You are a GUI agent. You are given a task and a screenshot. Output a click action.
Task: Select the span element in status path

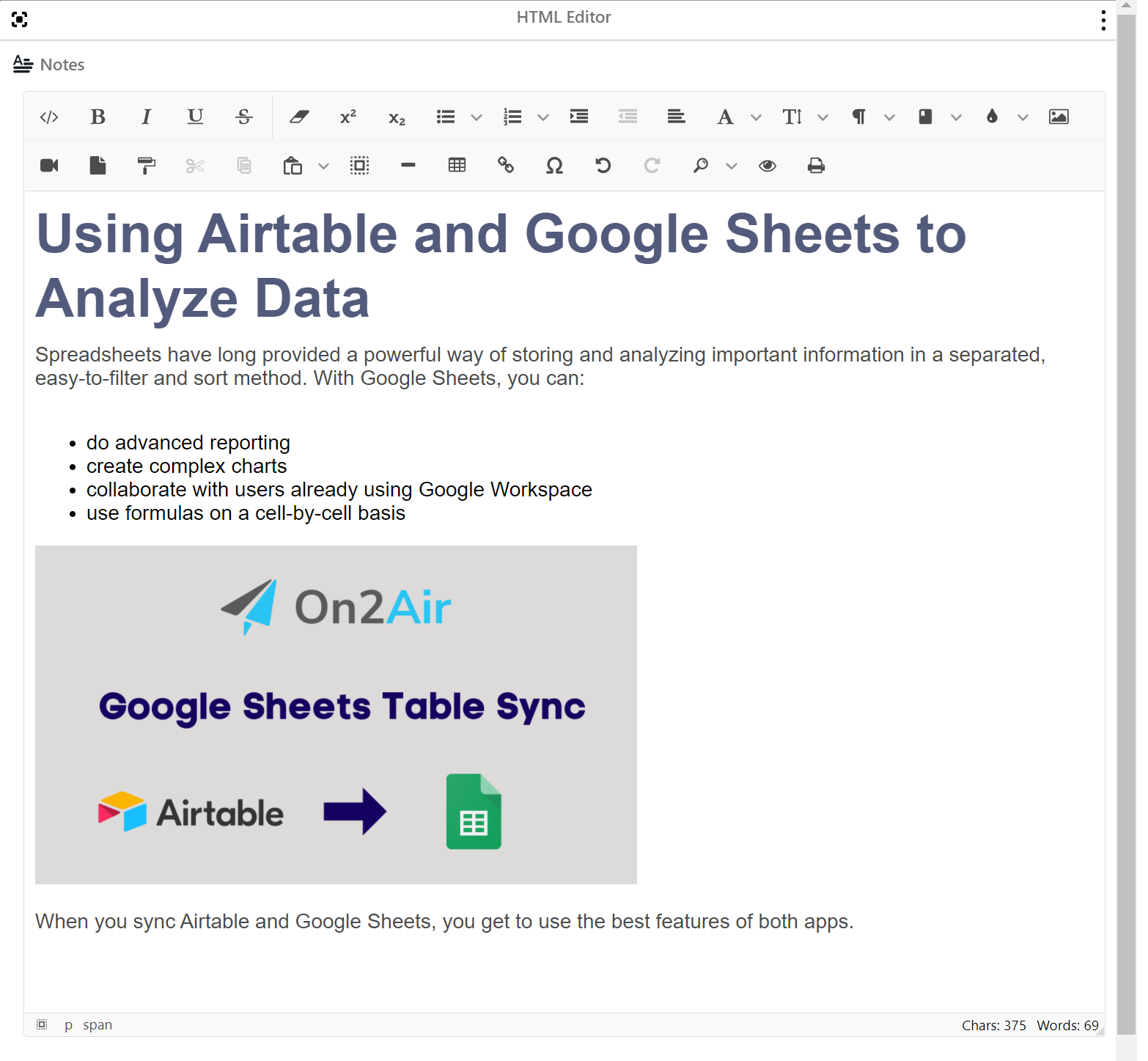tap(97, 1024)
